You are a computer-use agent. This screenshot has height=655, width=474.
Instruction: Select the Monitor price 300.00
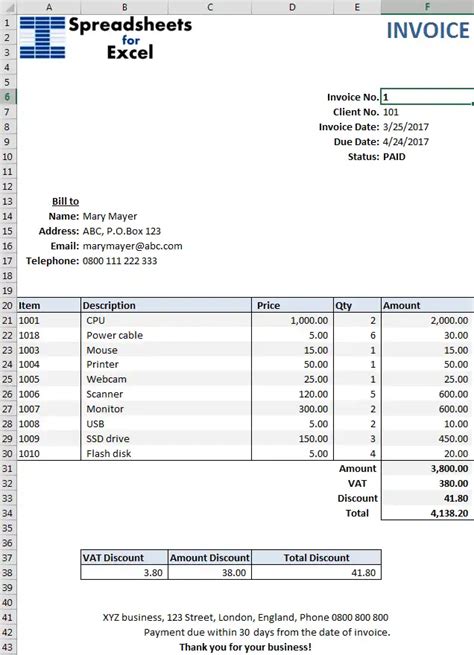[292, 409]
